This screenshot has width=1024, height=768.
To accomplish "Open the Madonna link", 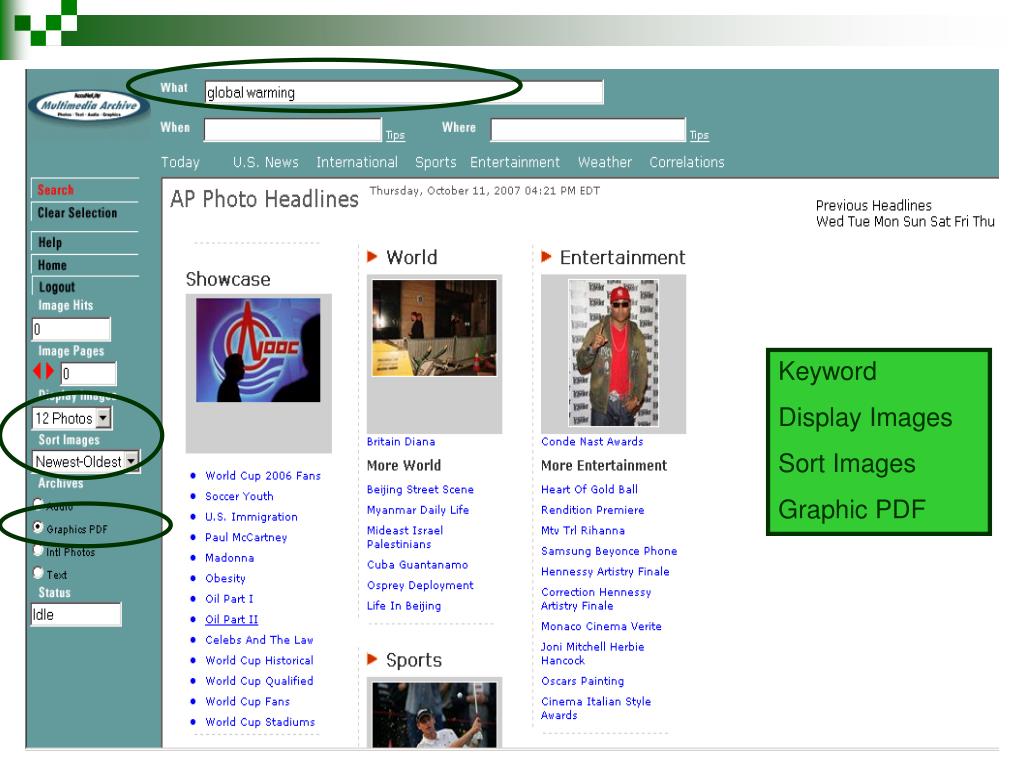I will (229, 558).
